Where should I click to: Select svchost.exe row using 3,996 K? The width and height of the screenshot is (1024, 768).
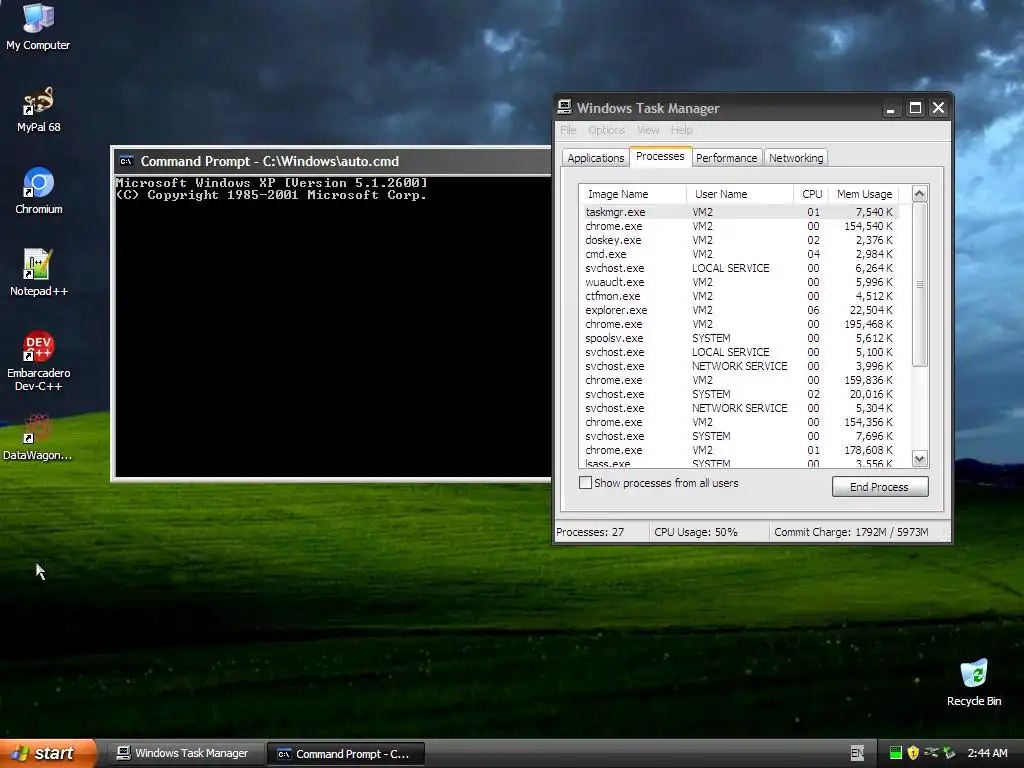(x=739, y=366)
